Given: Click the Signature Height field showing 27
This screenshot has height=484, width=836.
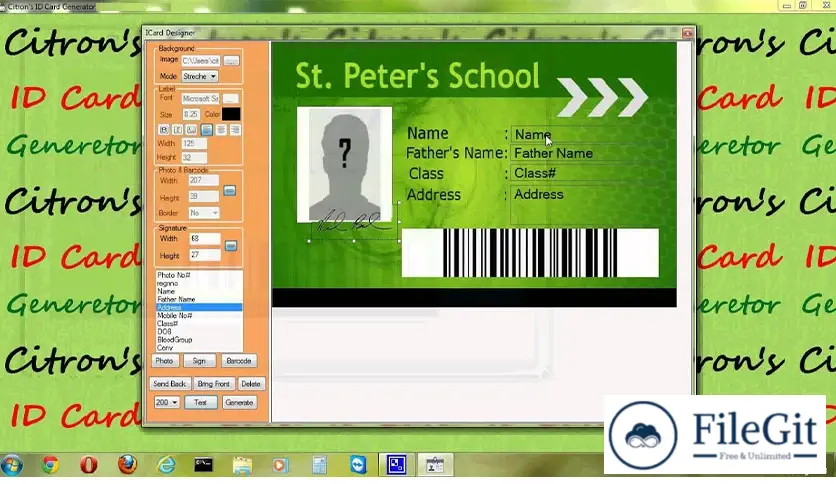Looking at the screenshot, I should (x=205, y=255).
